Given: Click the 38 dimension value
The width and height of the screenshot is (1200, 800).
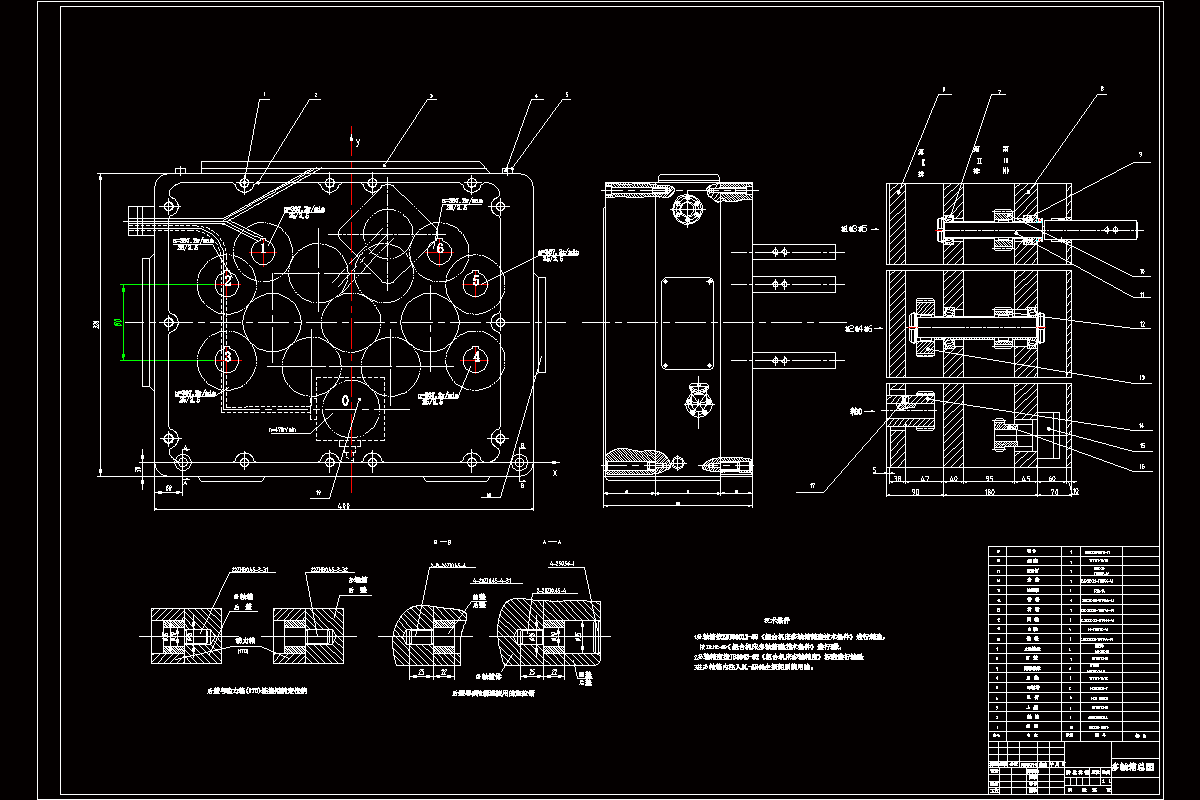Looking at the screenshot, I should click(897, 480).
